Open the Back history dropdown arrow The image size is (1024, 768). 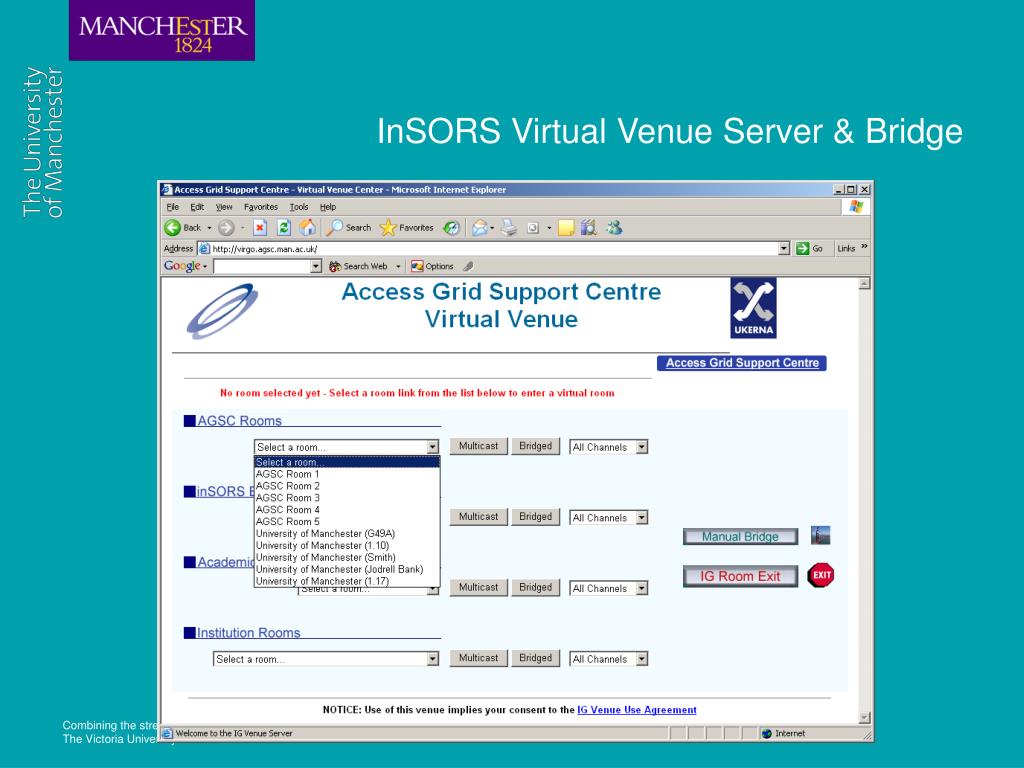point(210,228)
